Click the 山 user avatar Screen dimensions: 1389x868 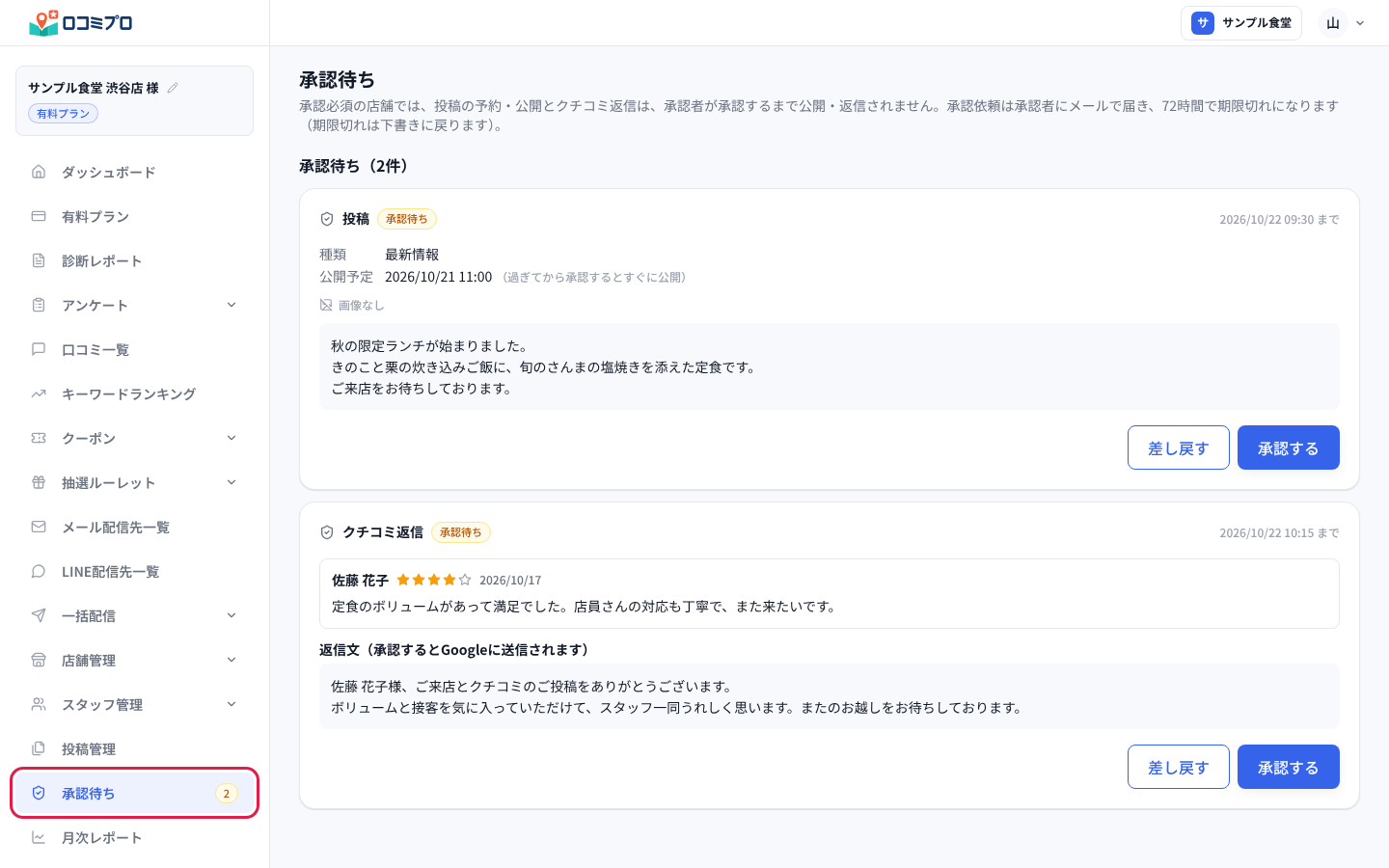[x=1333, y=23]
